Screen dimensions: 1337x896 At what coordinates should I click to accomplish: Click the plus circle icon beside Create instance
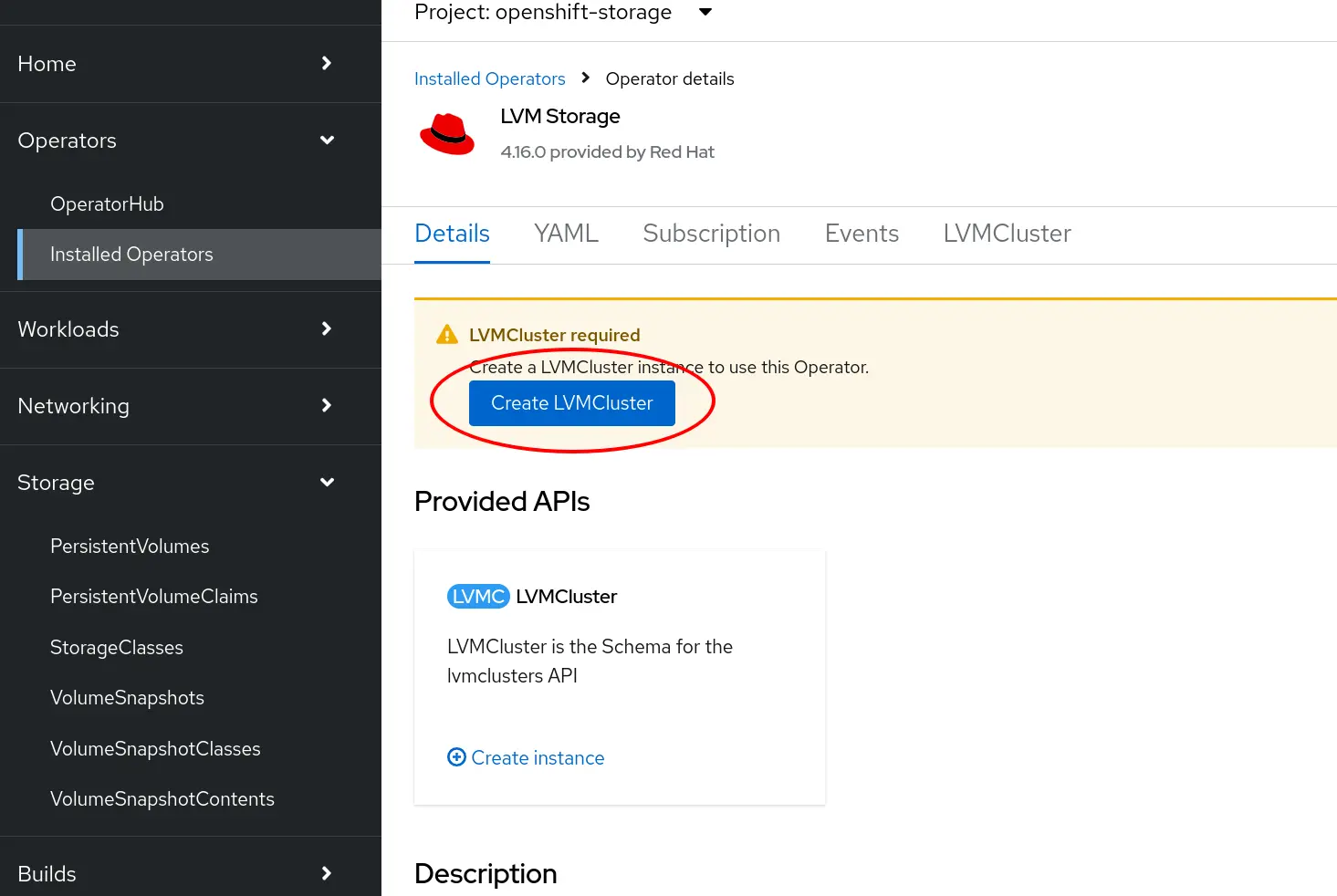456,757
